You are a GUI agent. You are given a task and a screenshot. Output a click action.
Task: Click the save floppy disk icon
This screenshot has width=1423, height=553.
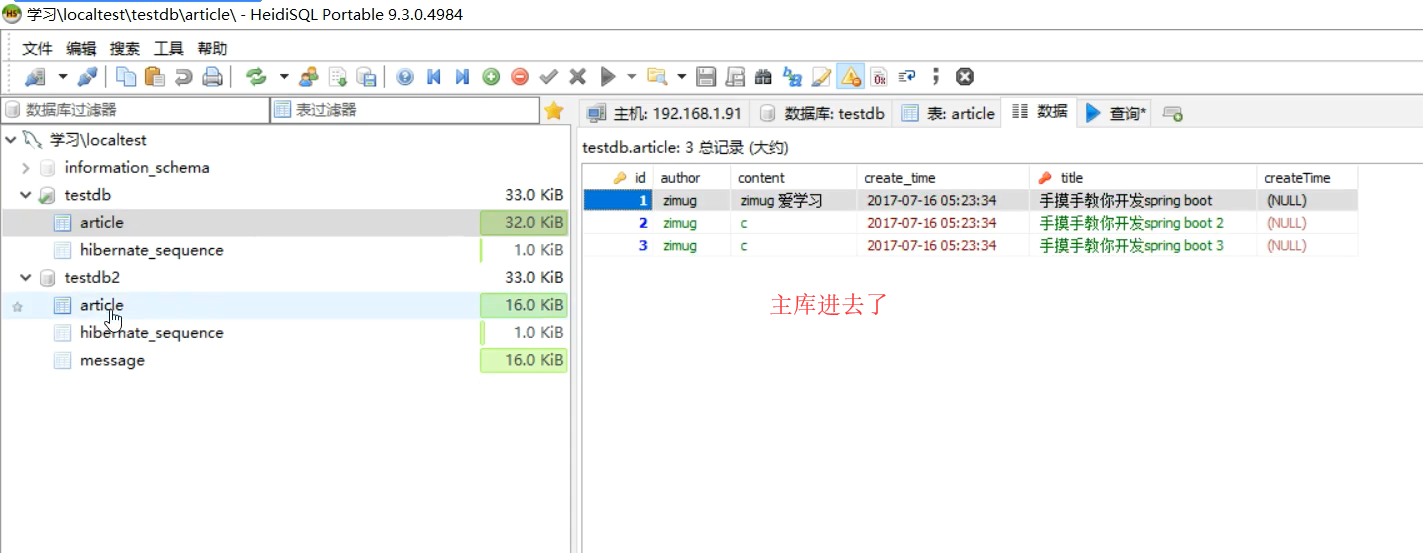706,76
